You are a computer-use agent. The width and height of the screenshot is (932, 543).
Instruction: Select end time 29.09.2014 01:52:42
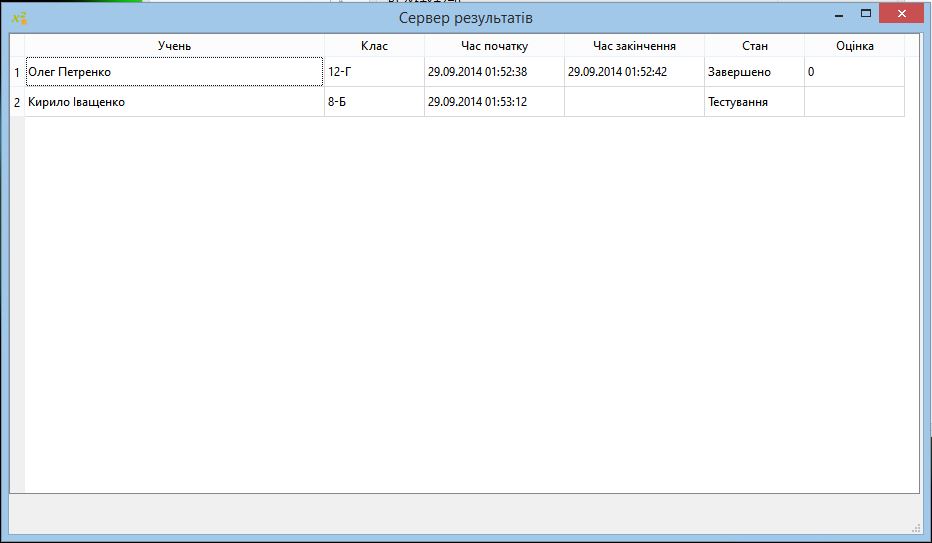[x=634, y=72]
